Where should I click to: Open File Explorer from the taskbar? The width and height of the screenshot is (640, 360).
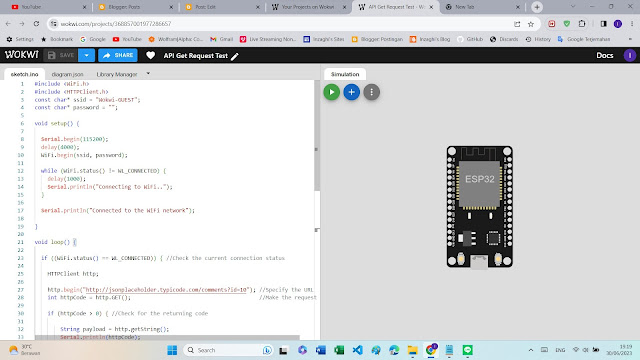click(x=412, y=350)
